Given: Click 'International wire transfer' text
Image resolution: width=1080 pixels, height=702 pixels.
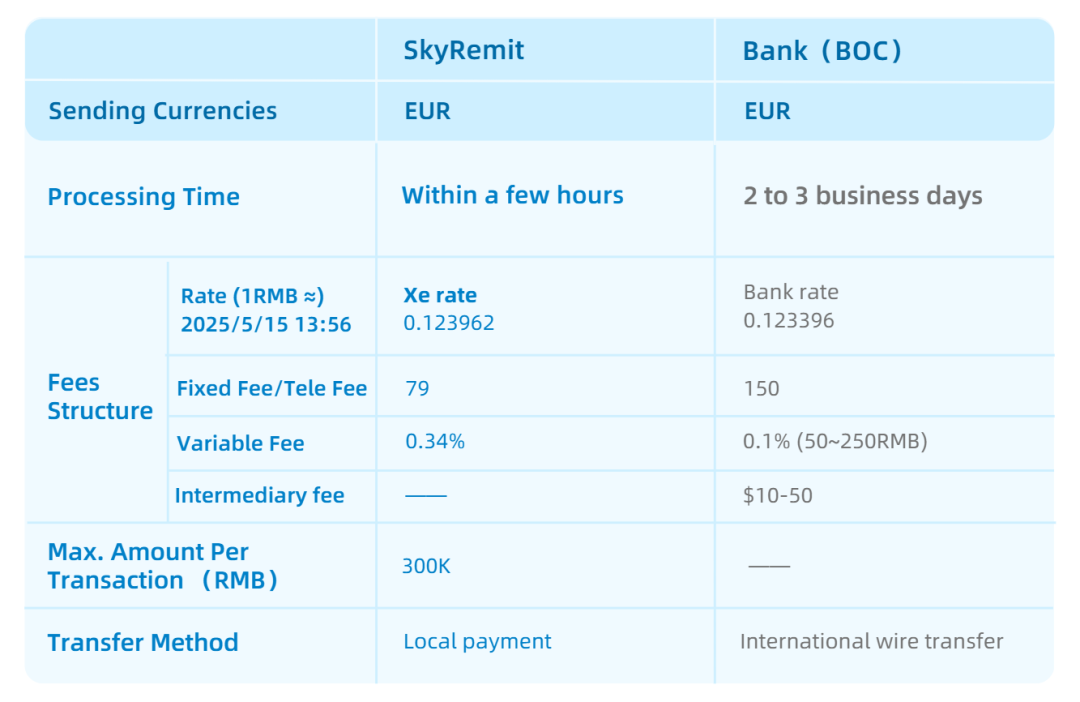Looking at the screenshot, I should (872, 641).
